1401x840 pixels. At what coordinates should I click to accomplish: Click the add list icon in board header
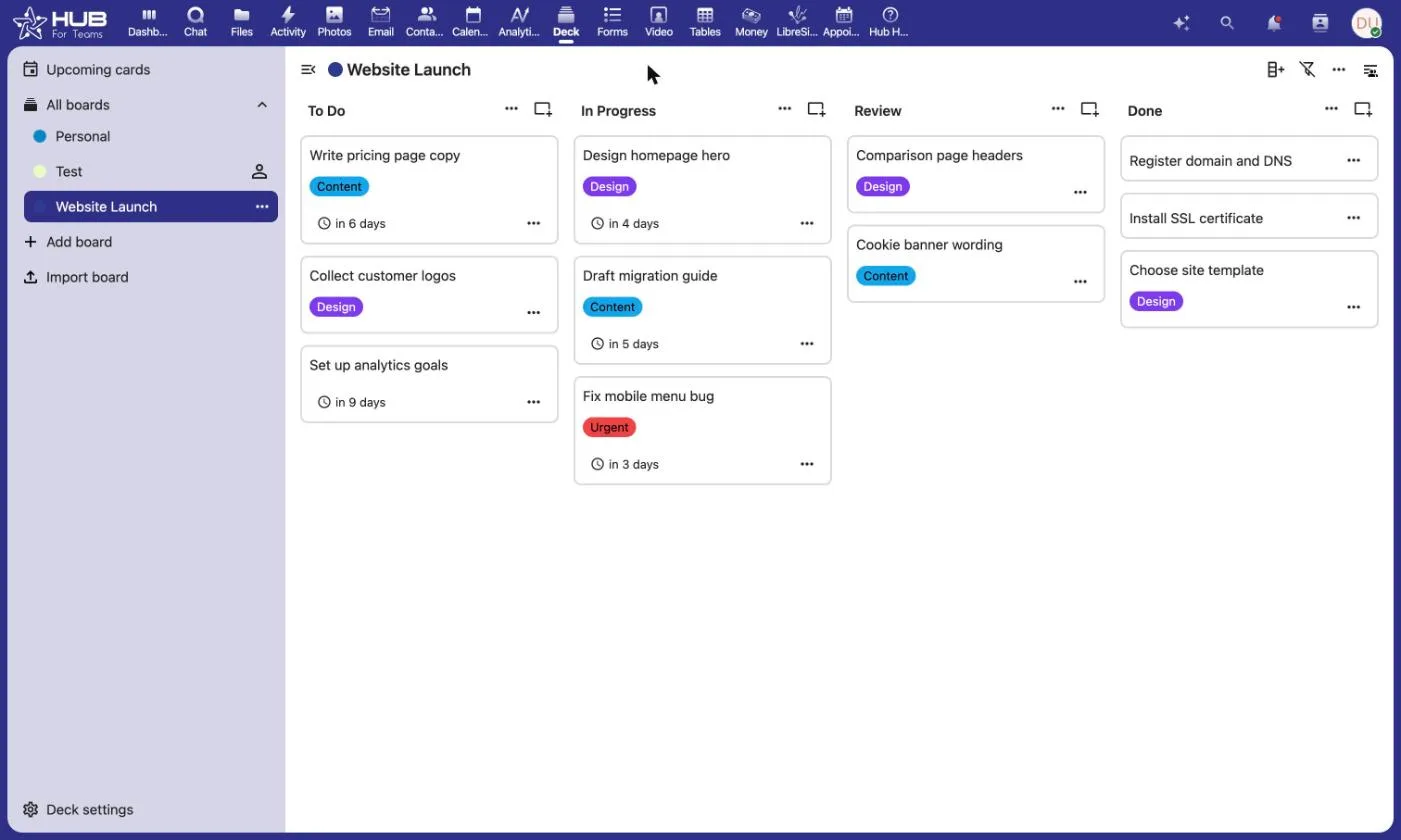point(1275,69)
